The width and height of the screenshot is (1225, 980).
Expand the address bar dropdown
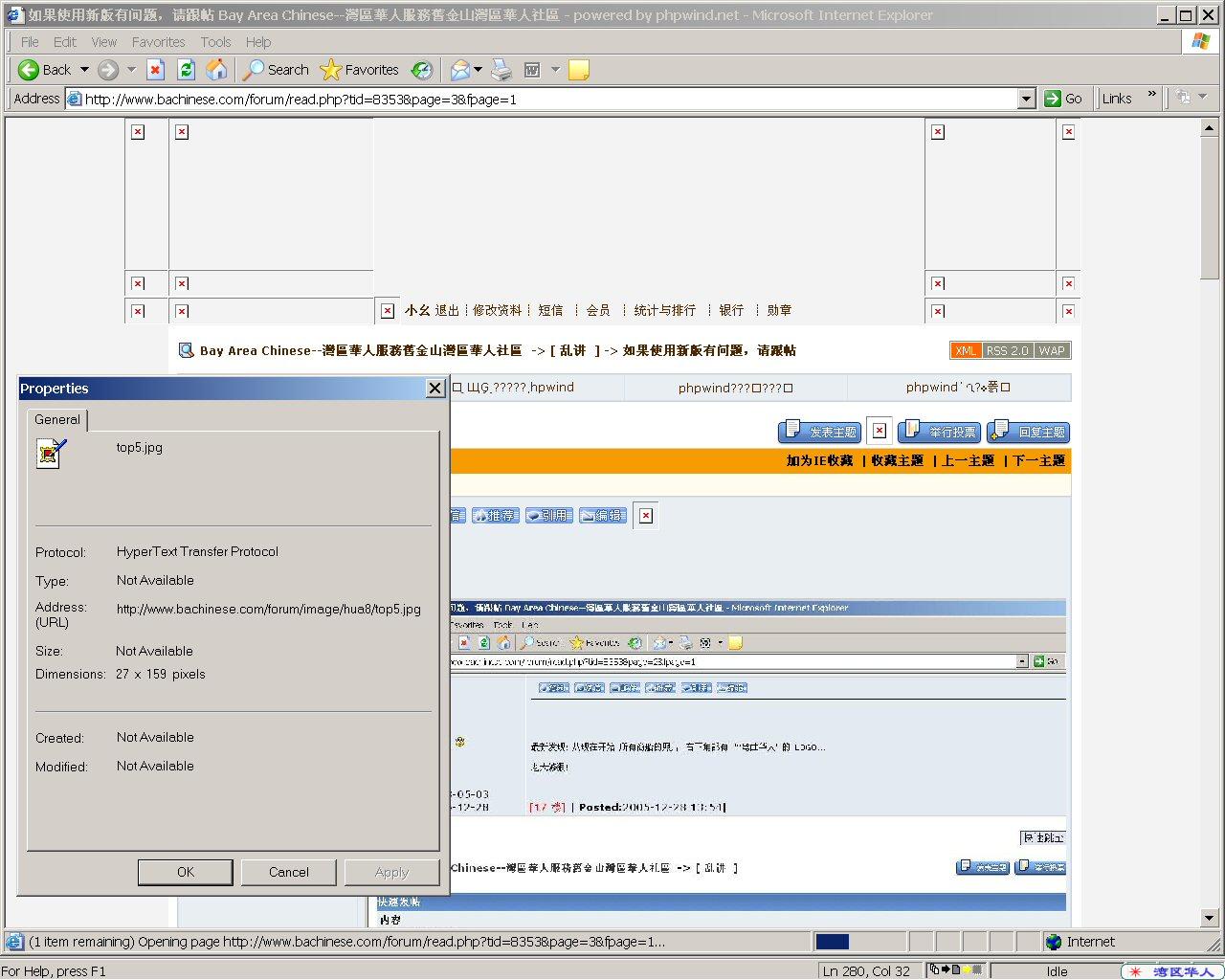click(x=1026, y=99)
